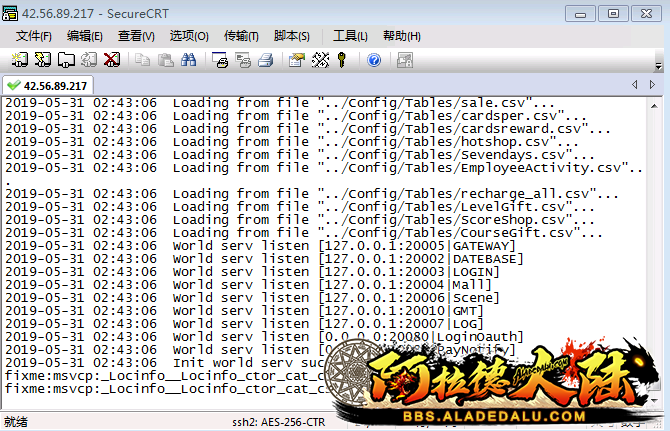
Task: Open the 文件(F) menu
Action: tap(33, 36)
